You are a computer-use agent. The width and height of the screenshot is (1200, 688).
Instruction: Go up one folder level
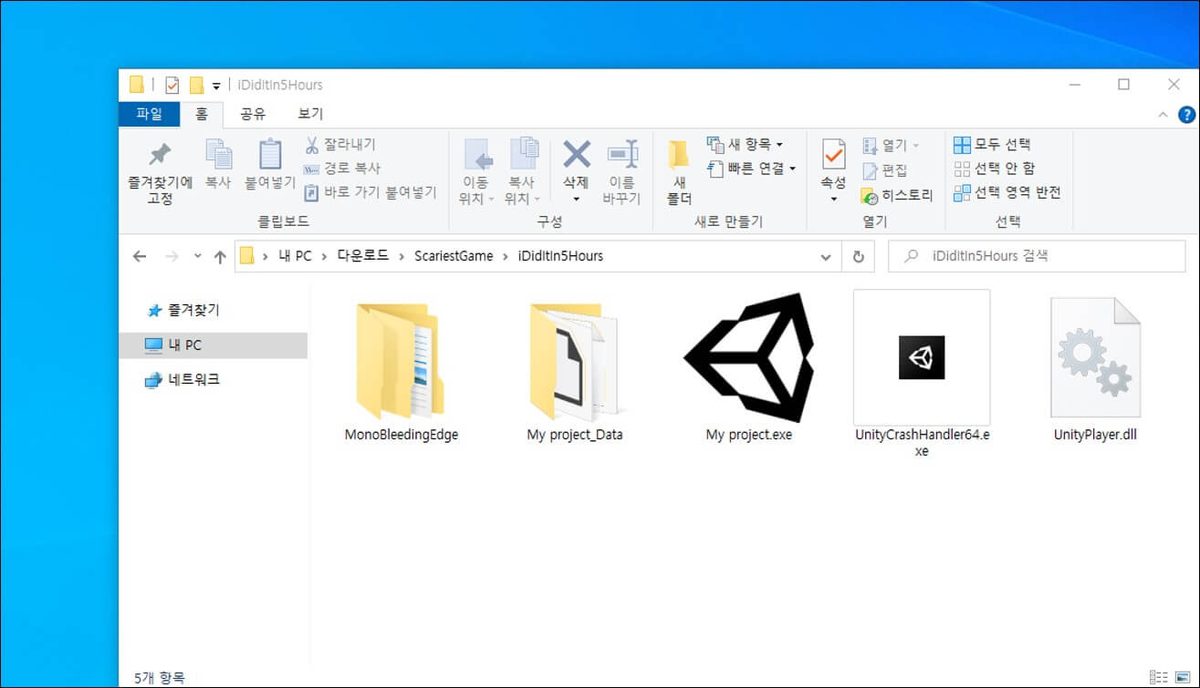(220, 257)
